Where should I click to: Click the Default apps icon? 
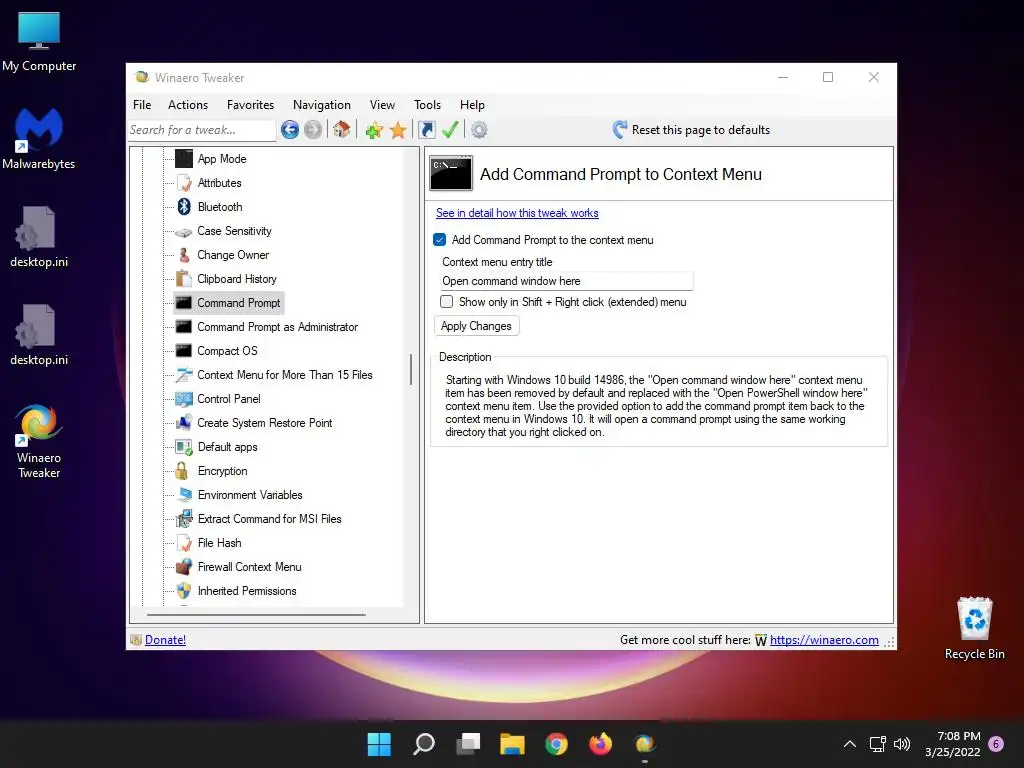point(184,447)
